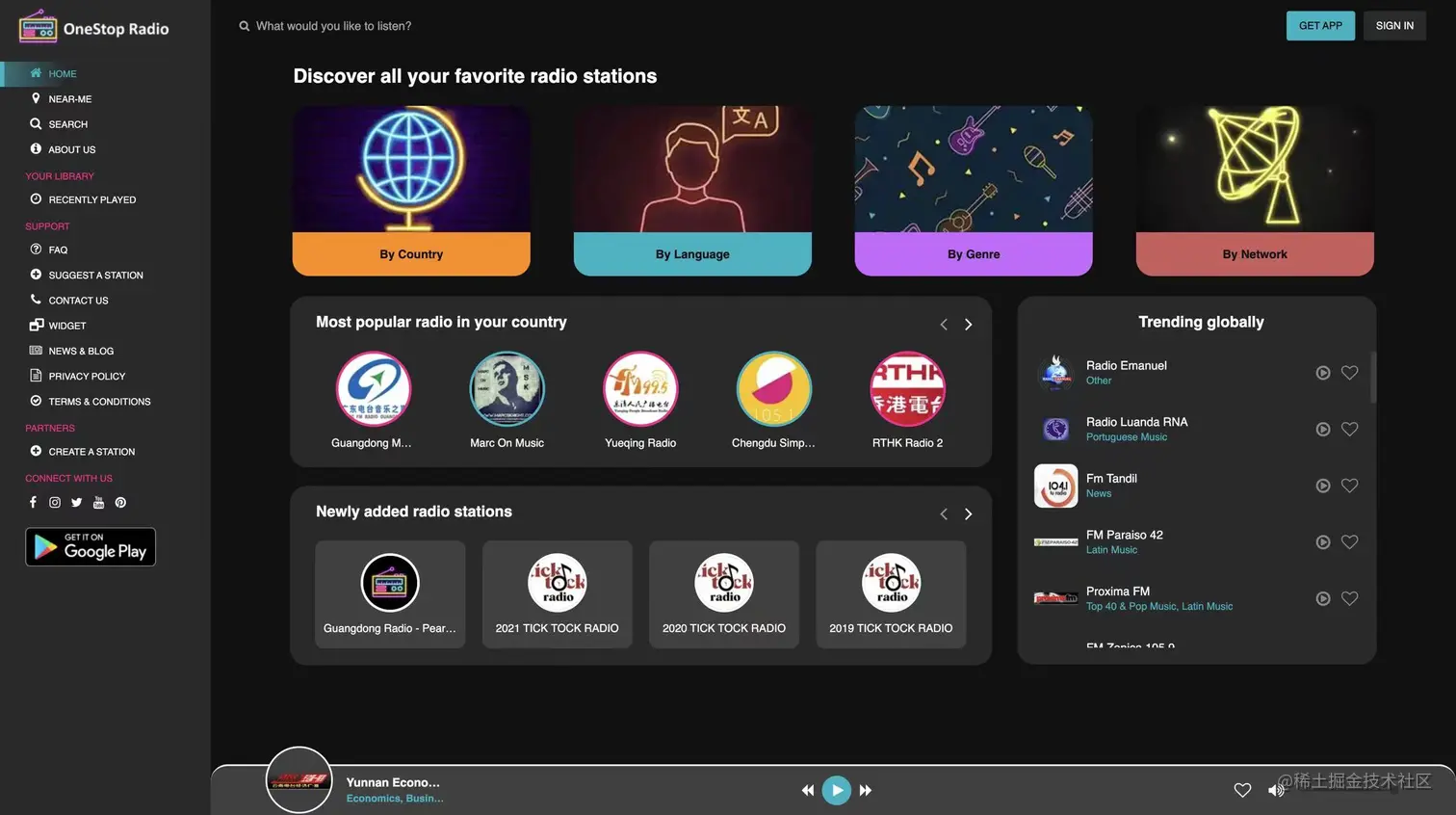This screenshot has width=1456, height=815.
Task: Show previous popular radio stations
Action: pyautogui.click(x=944, y=325)
